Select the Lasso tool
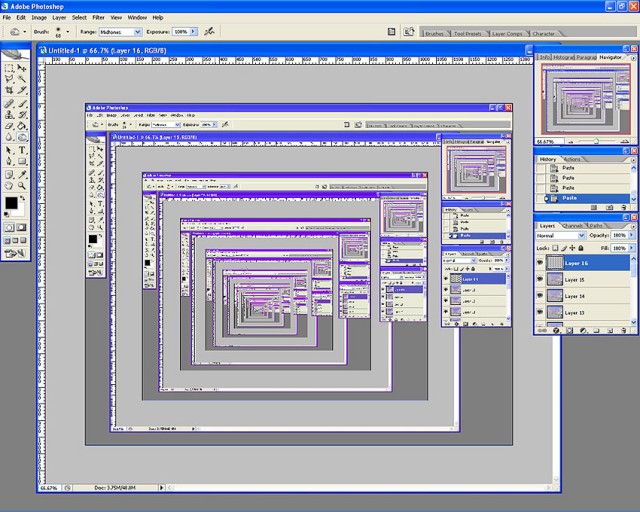This screenshot has height=512, width=640. pyautogui.click(x=9, y=79)
